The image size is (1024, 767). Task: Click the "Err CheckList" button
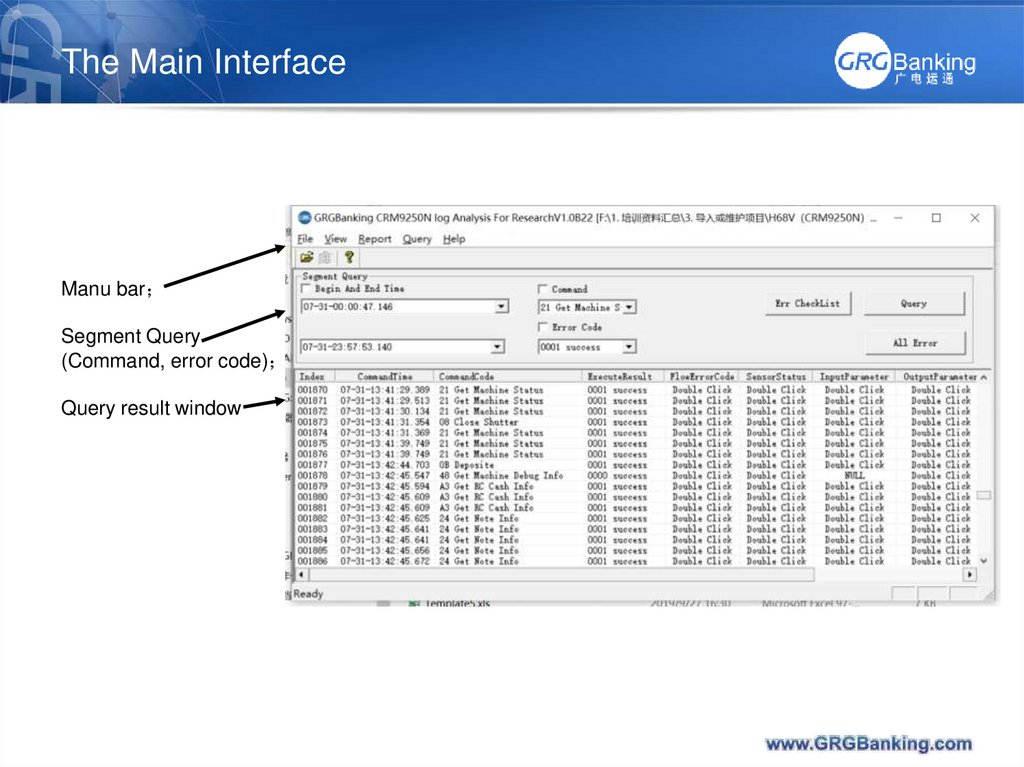(808, 303)
